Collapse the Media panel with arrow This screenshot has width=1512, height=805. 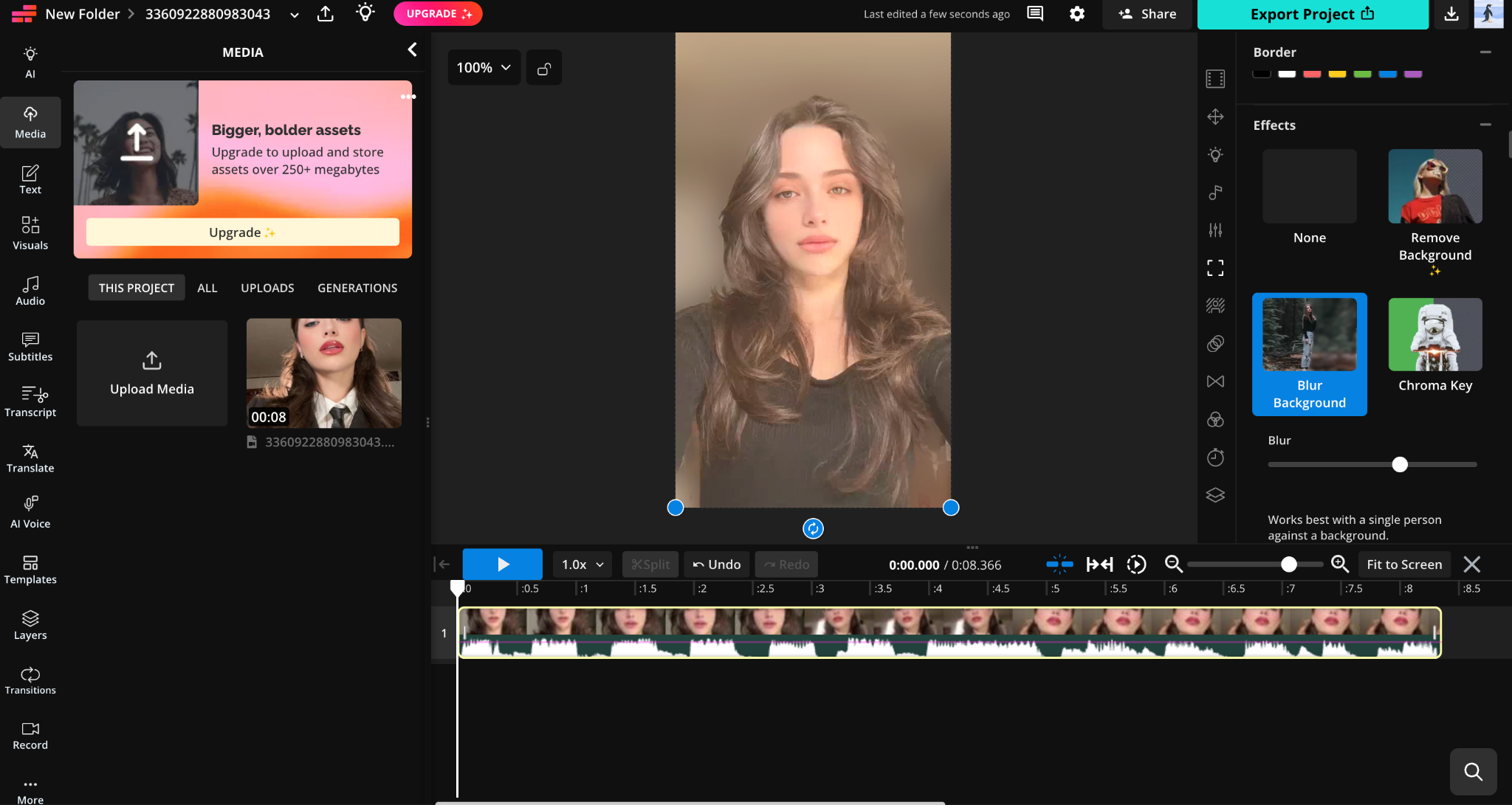point(412,49)
